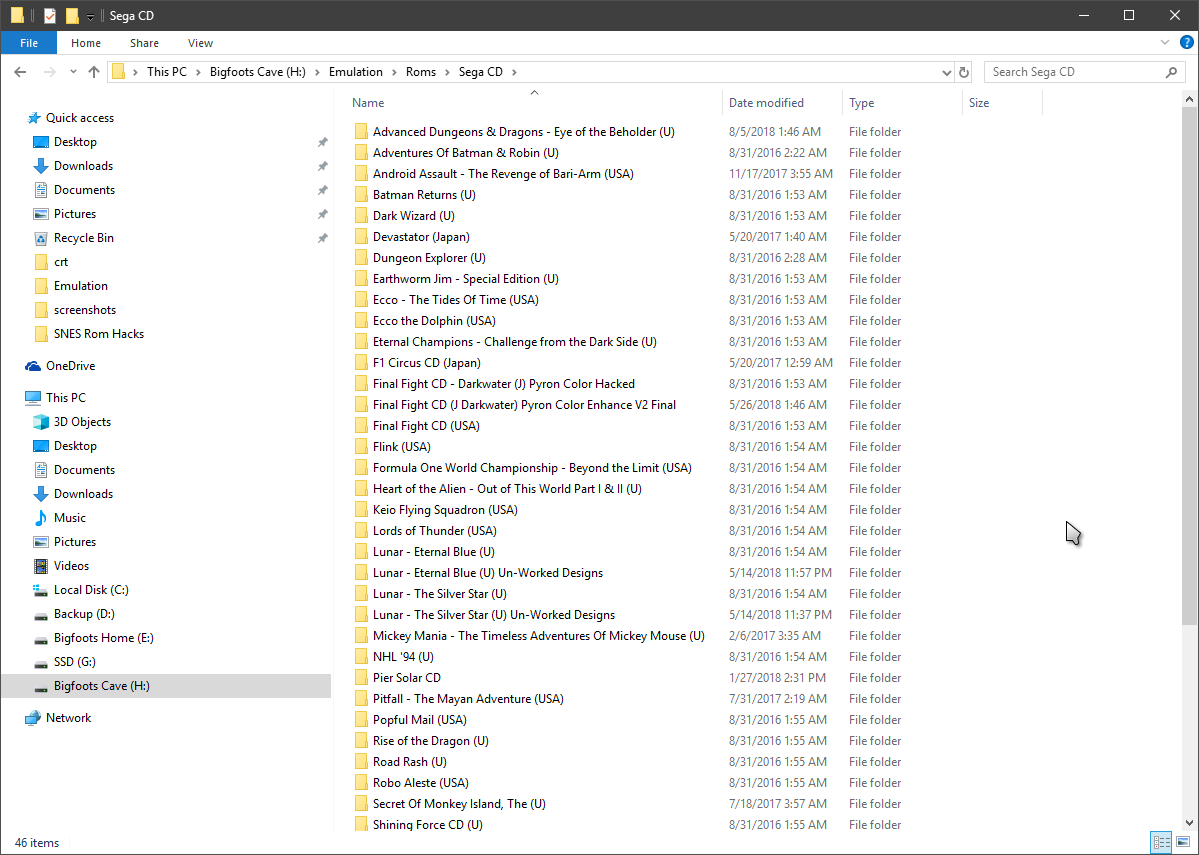Expand the ribbon with the chevron
This screenshot has height=855, width=1199.
coord(1165,43)
